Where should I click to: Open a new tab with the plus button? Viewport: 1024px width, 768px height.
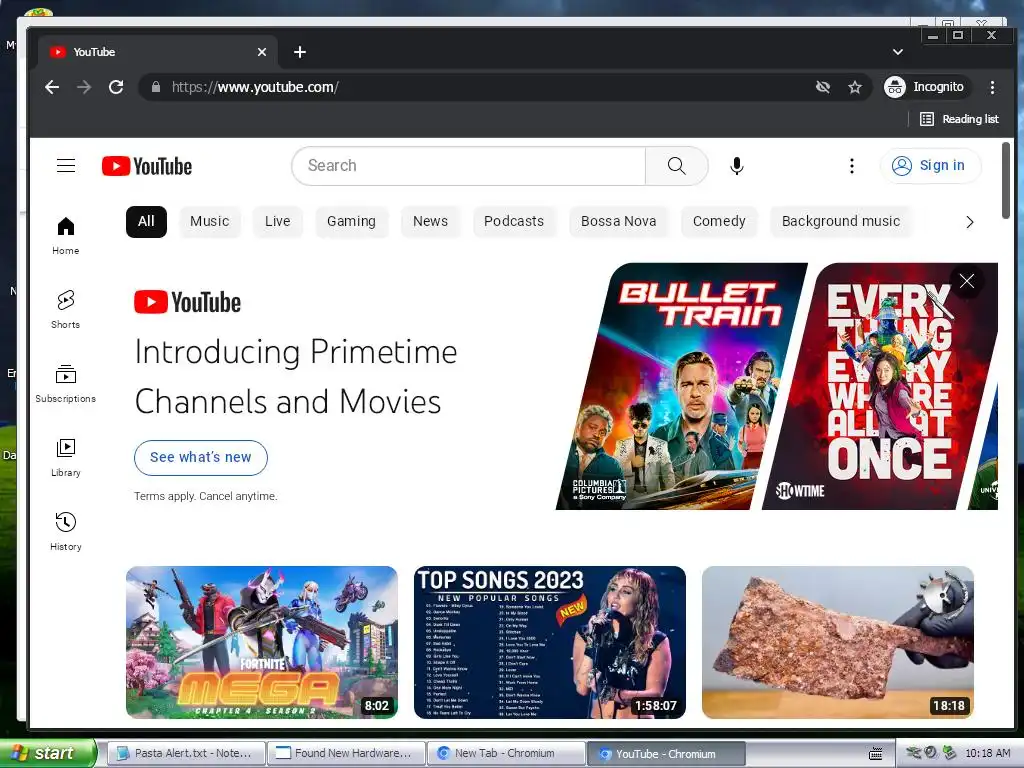(300, 52)
